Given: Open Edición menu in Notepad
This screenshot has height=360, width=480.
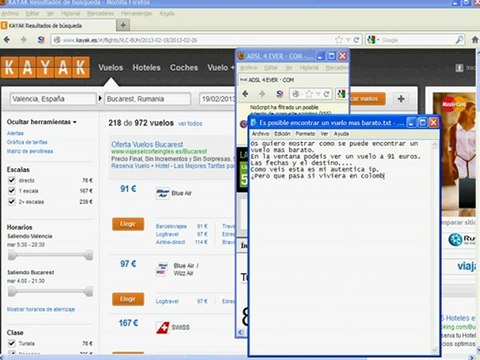Looking at the screenshot, I should 282,134.
